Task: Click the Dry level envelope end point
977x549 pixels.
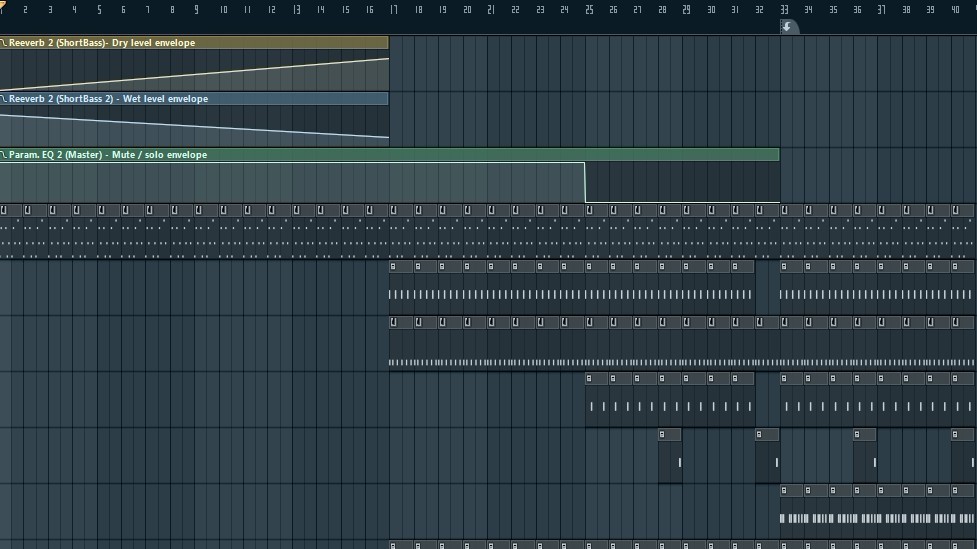Action: click(388, 59)
